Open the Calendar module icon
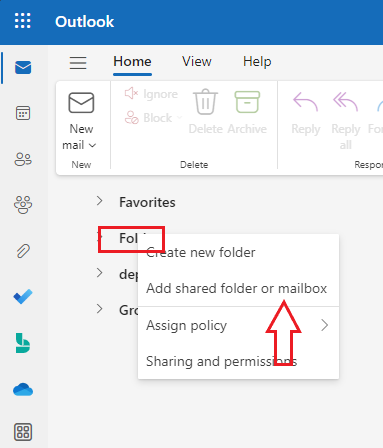 tap(23, 113)
